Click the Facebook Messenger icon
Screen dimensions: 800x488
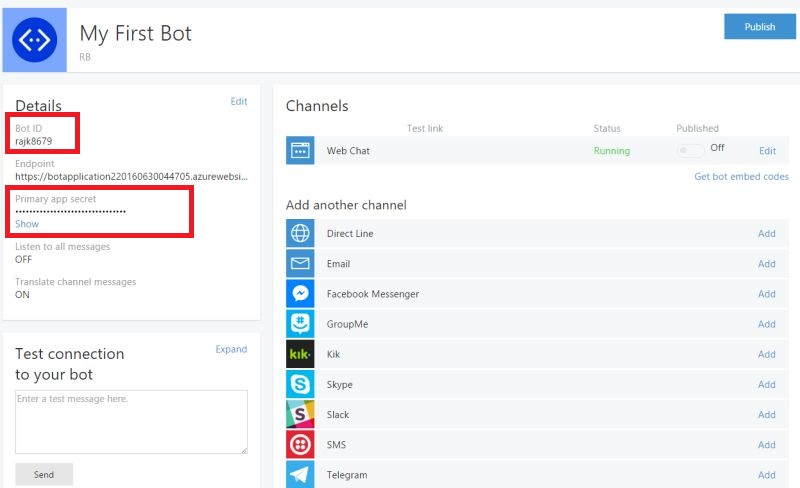pos(300,294)
